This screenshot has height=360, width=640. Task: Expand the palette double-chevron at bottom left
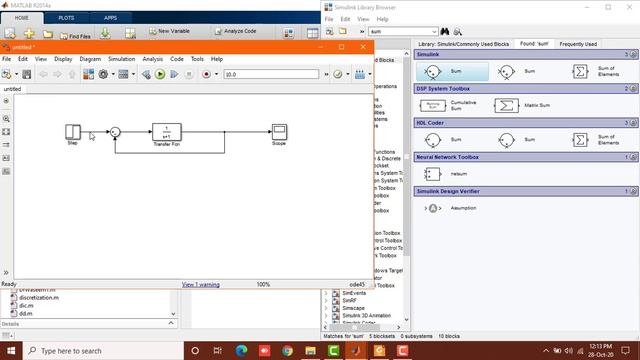coord(6,272)
